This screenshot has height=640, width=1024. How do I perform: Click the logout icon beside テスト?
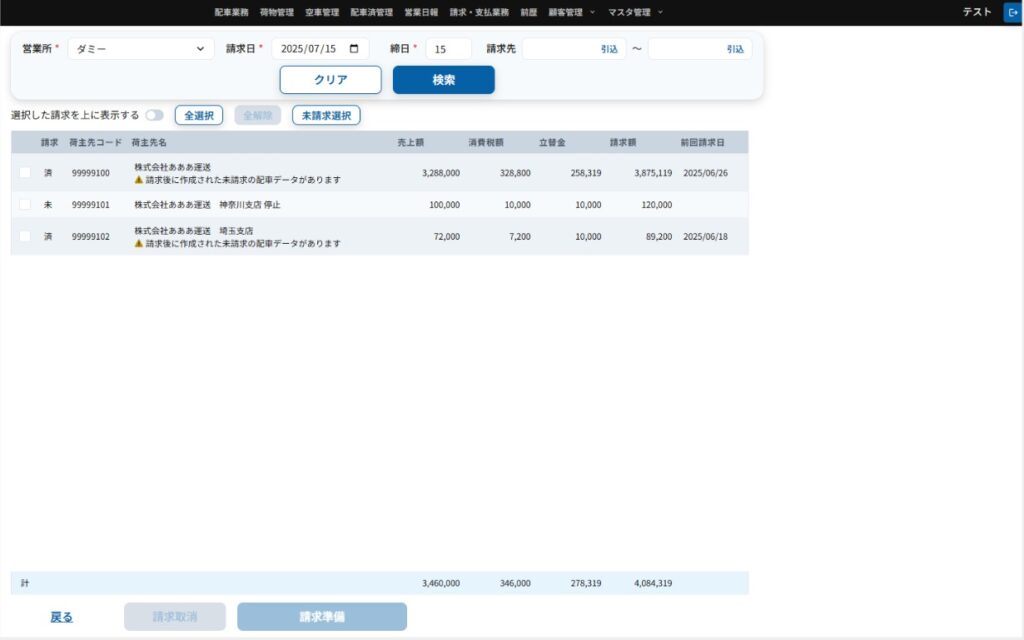(1011, 12)
